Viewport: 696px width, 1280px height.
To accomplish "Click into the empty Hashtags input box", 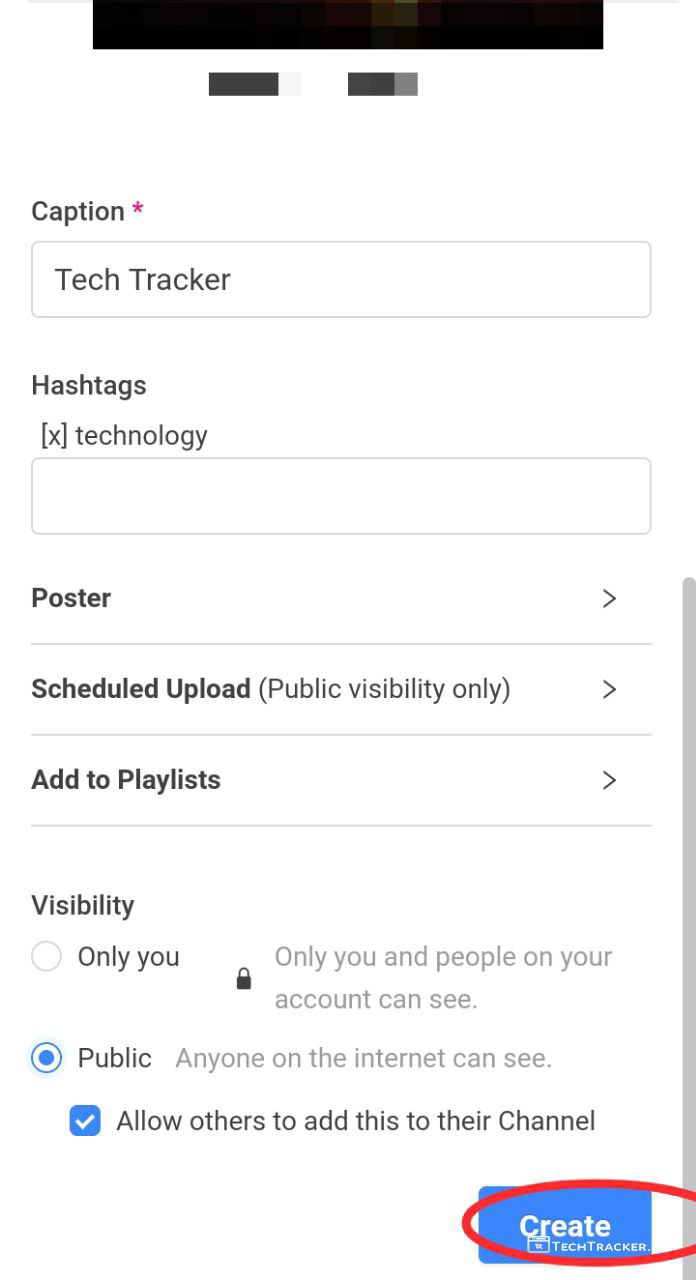I will click(x=340, y=496).
